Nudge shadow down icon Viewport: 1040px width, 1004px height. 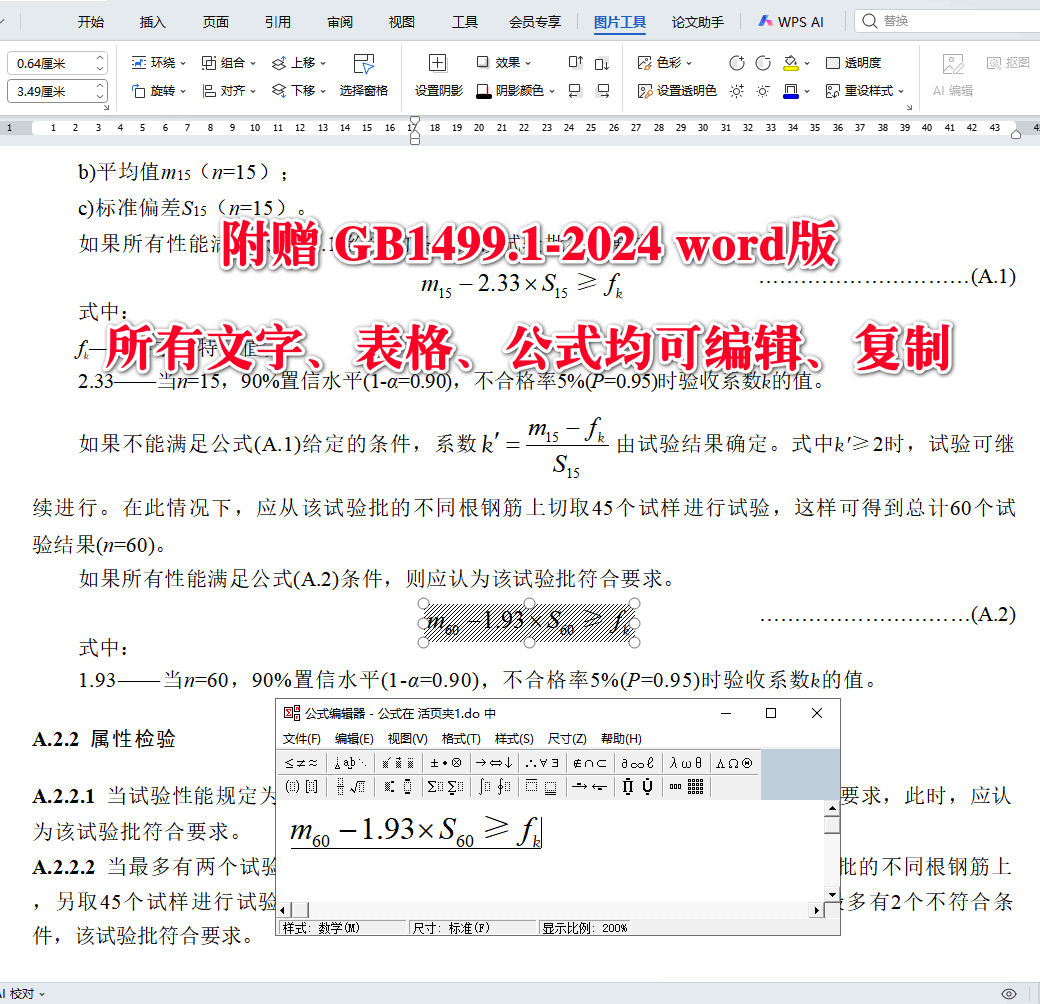602,64
